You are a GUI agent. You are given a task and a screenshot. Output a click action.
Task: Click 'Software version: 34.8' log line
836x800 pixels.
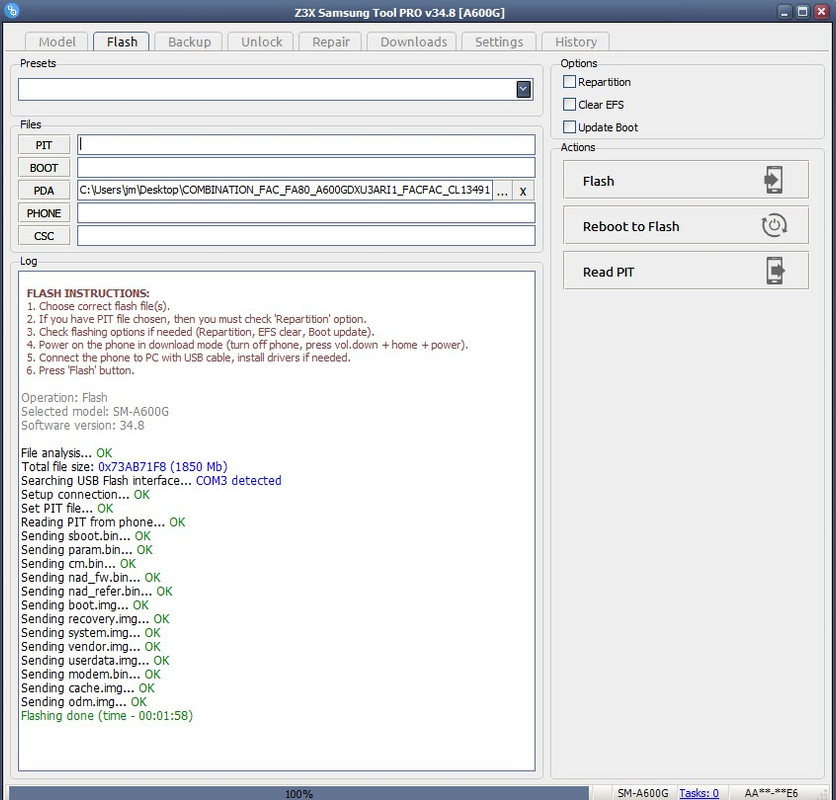click(x=83, y=425)
